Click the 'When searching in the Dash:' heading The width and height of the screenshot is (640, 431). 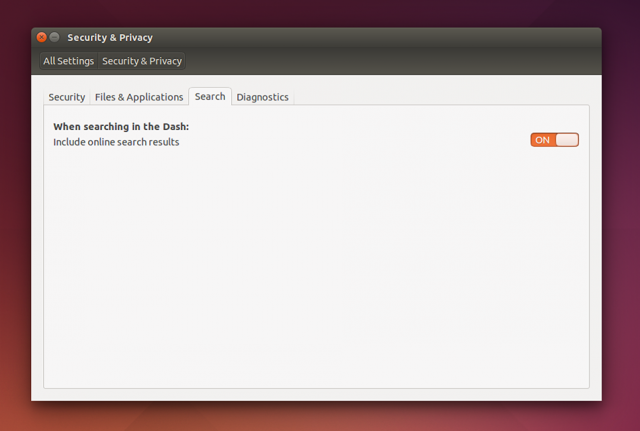(121, 127)
